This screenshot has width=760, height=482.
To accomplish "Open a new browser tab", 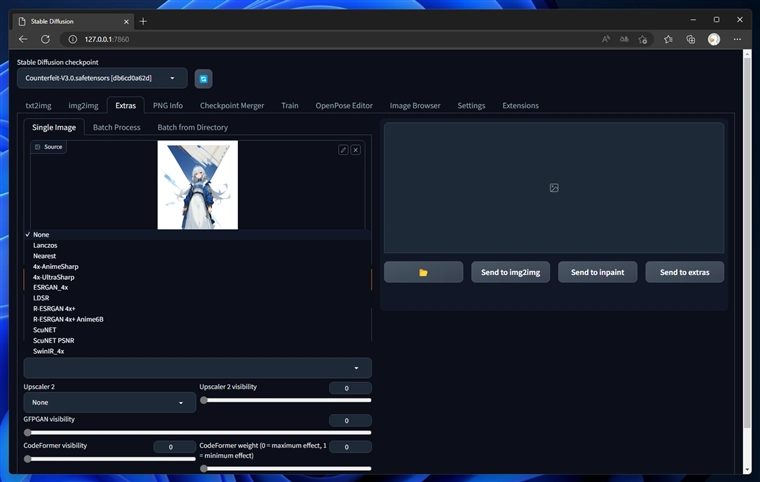I will (x=143, y=21).
